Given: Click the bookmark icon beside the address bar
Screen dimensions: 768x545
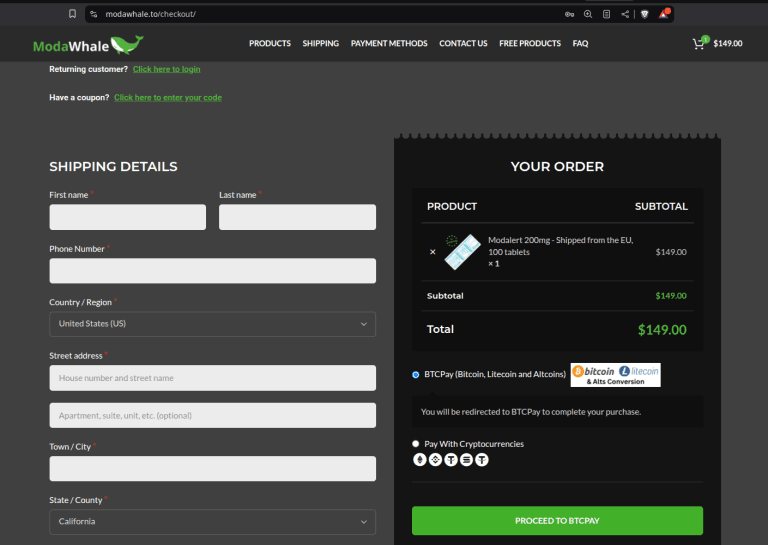Looking at the screenshot, I should click(x=72, y=14).
